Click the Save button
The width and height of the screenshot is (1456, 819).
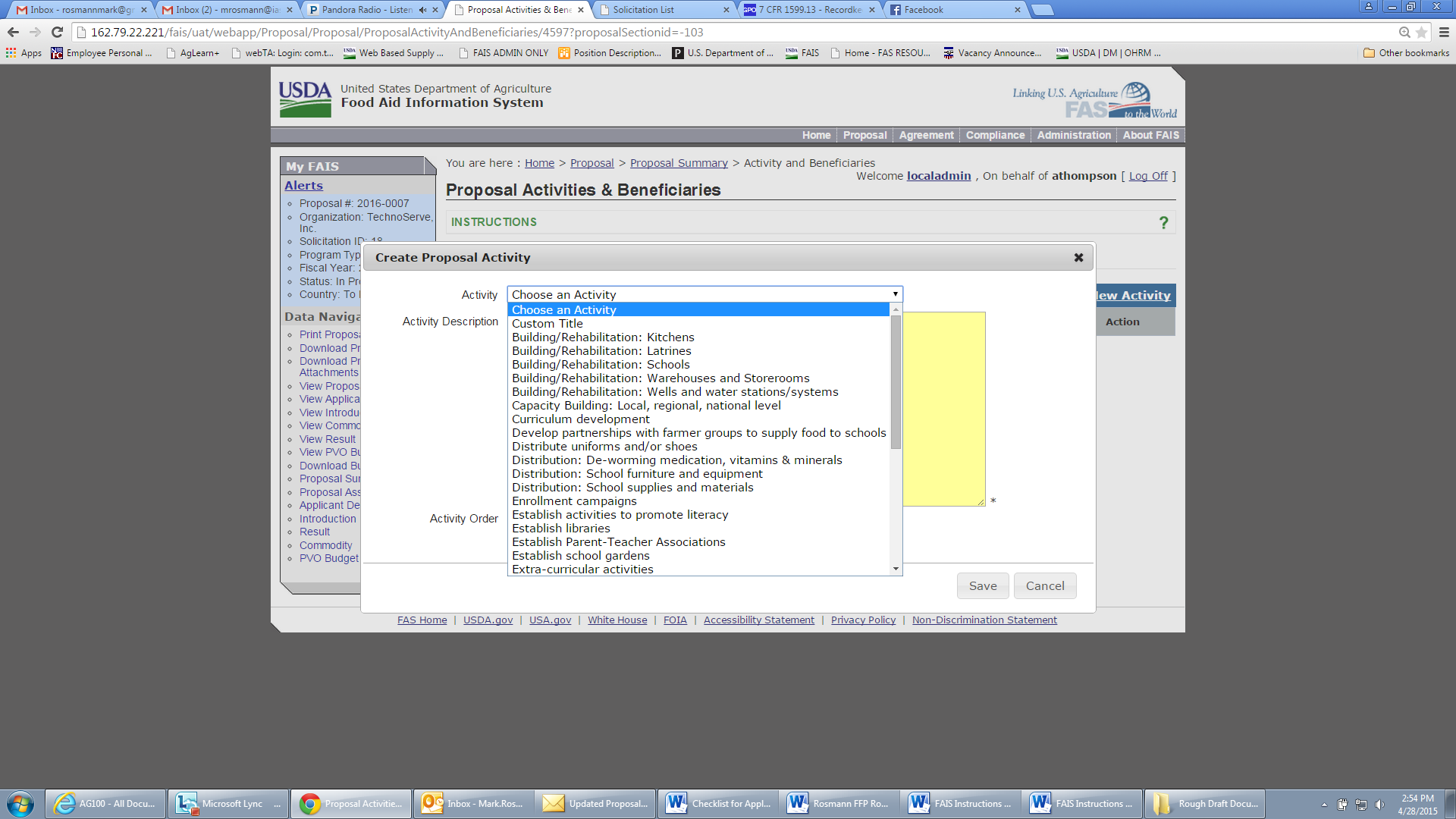(983, 586)
